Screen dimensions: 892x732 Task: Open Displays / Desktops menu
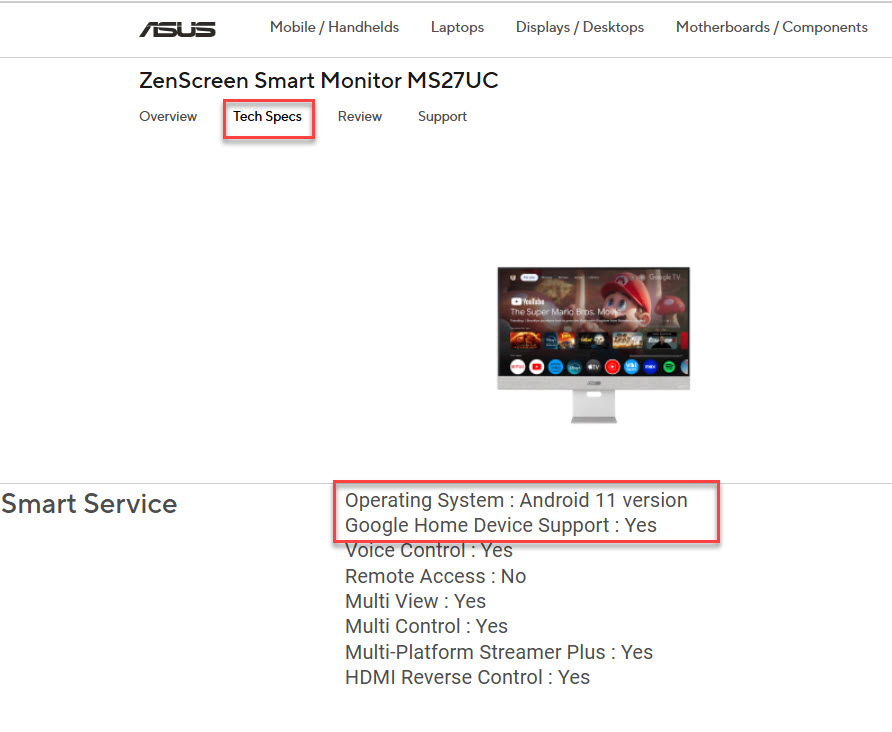point(580,27)
